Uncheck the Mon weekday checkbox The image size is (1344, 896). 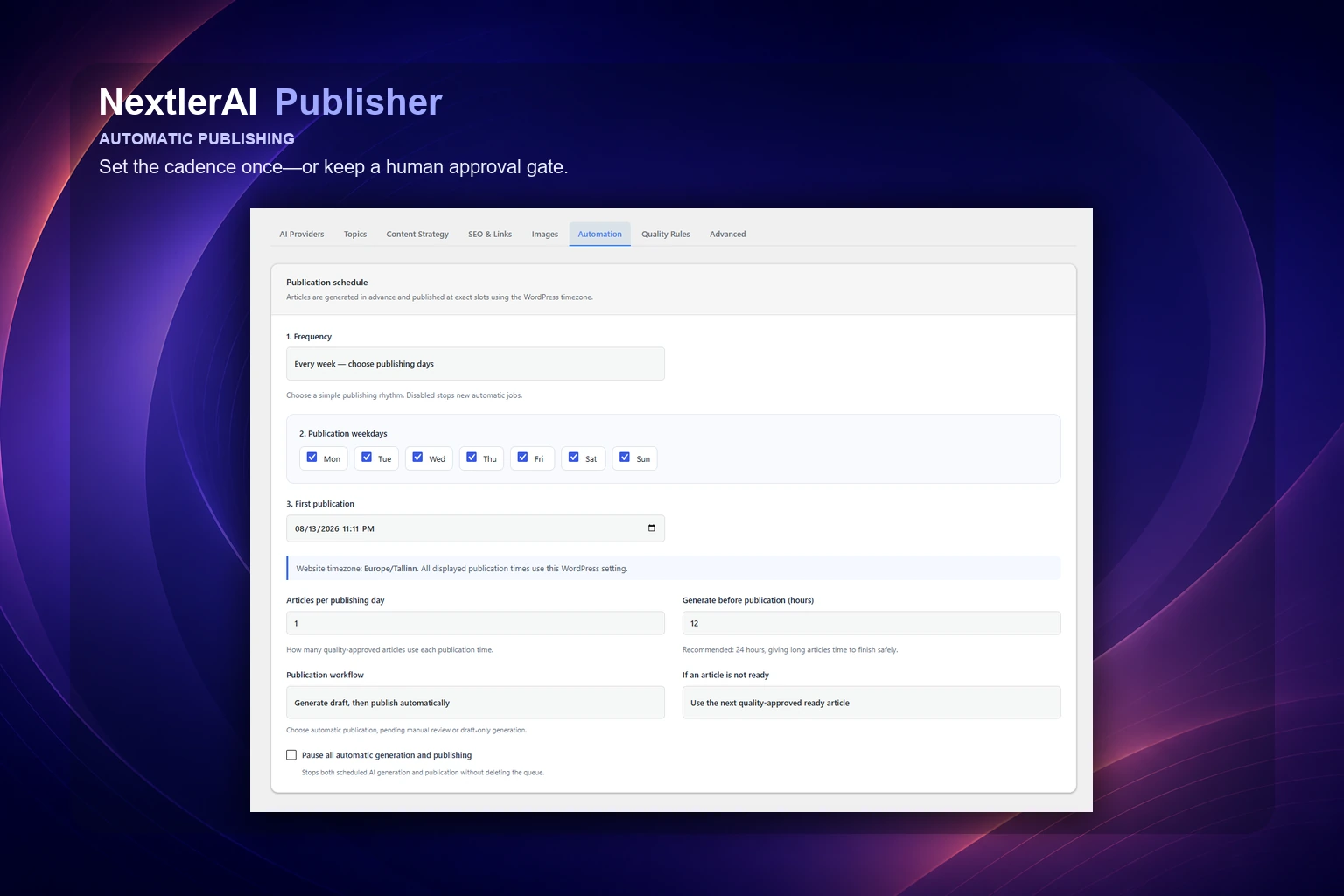click(311, 458)
